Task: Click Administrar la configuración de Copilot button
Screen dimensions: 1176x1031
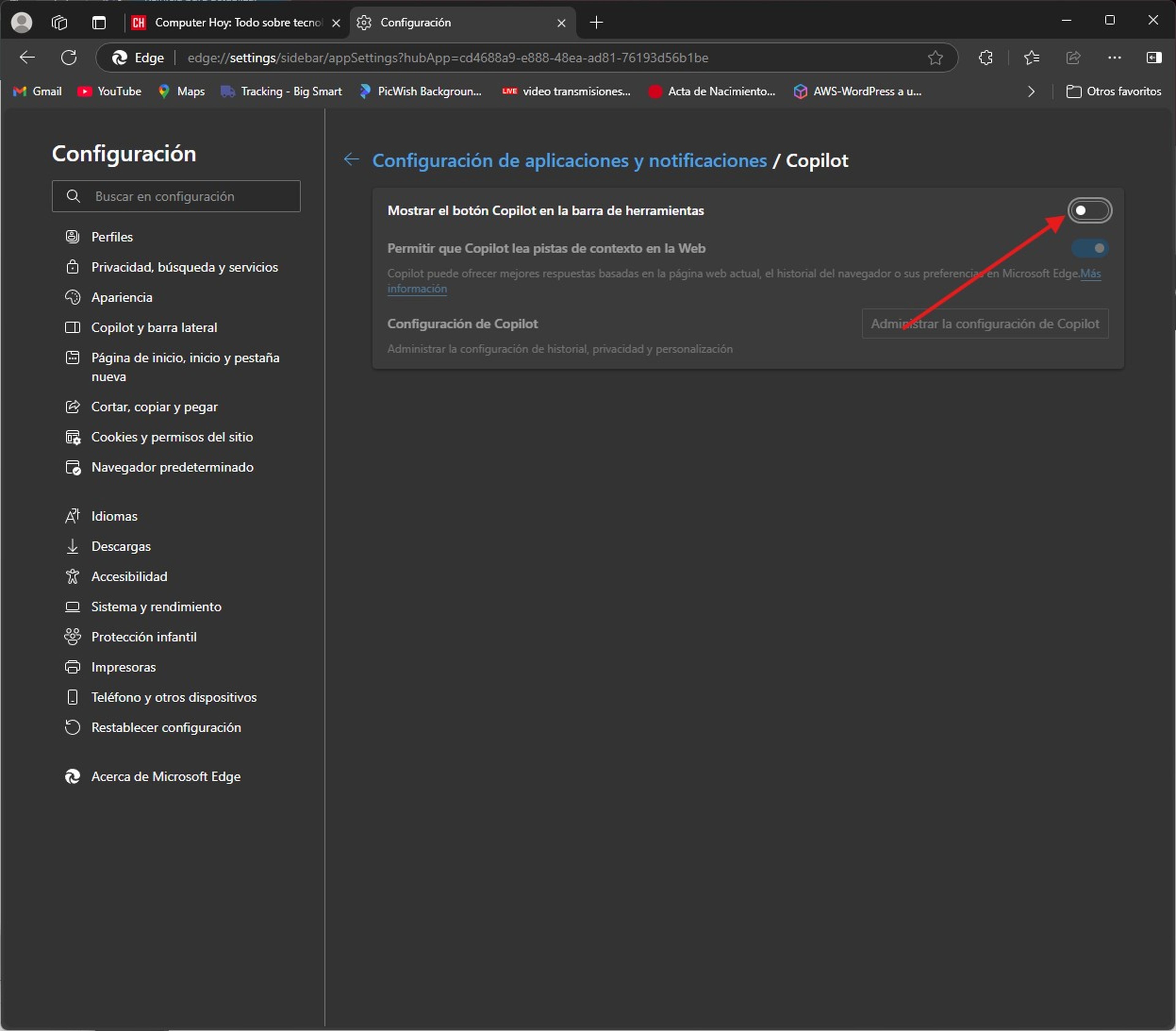Action: click(x=985, y=324)
